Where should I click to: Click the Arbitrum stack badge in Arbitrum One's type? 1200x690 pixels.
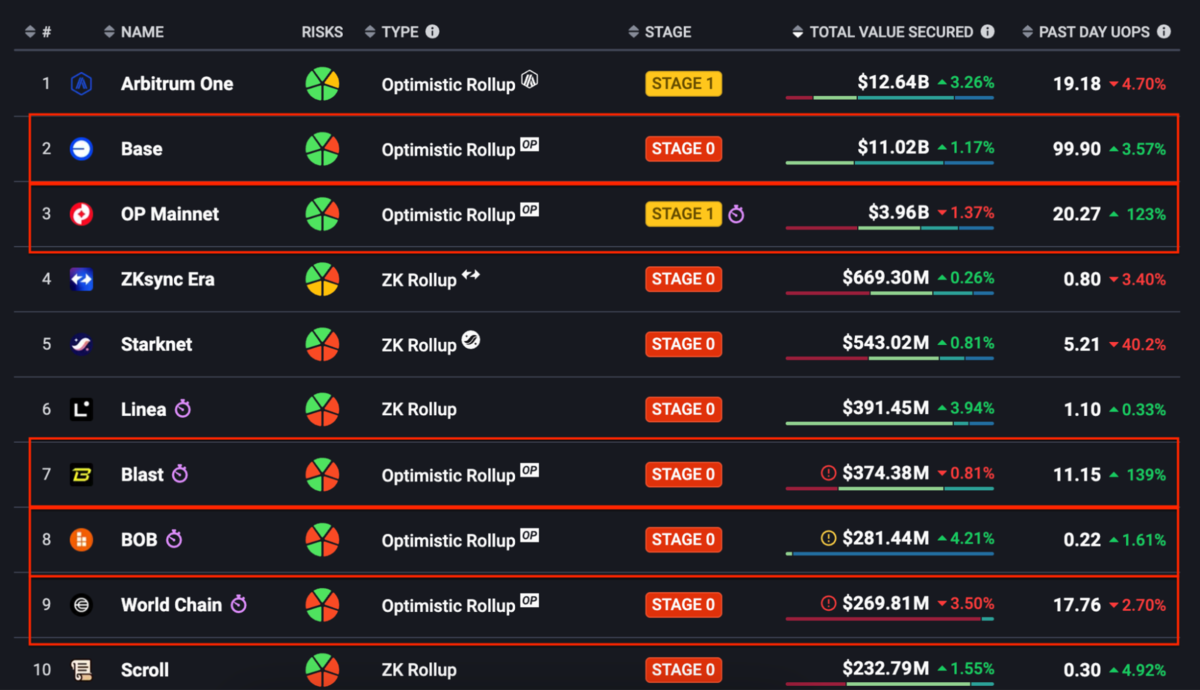530,80
